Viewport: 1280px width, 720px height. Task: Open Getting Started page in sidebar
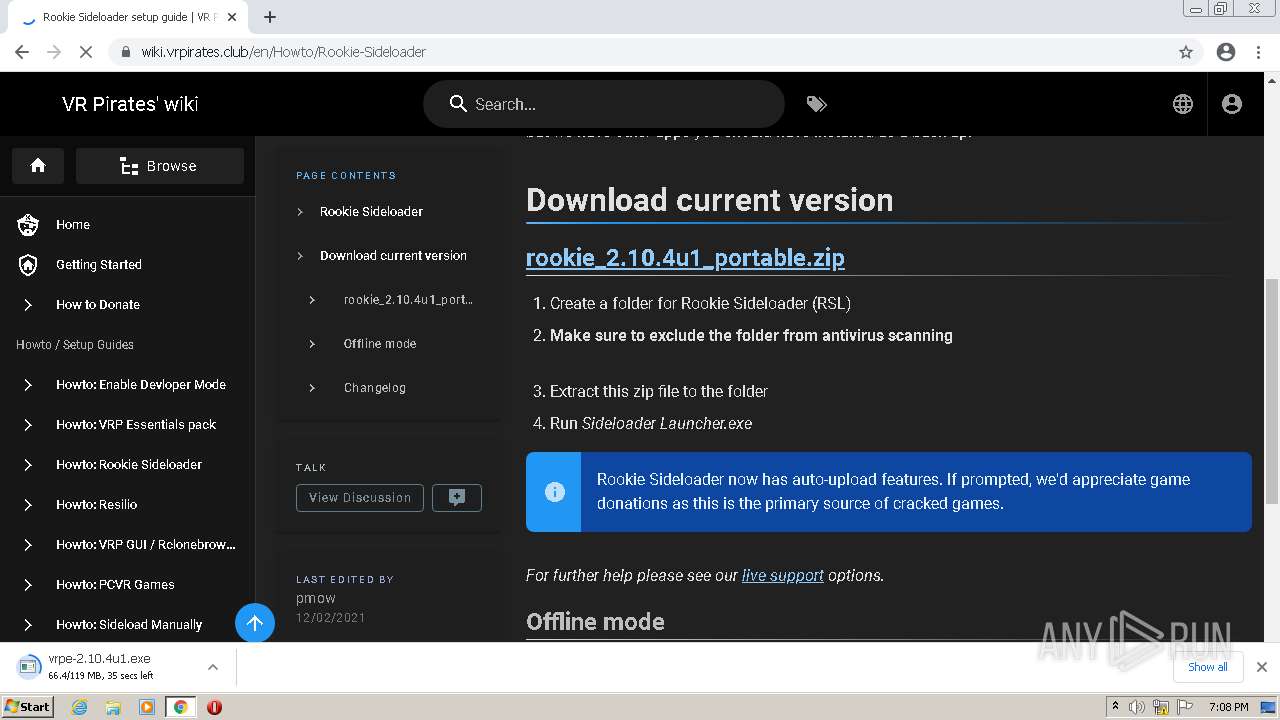click(x=99, y=265)
